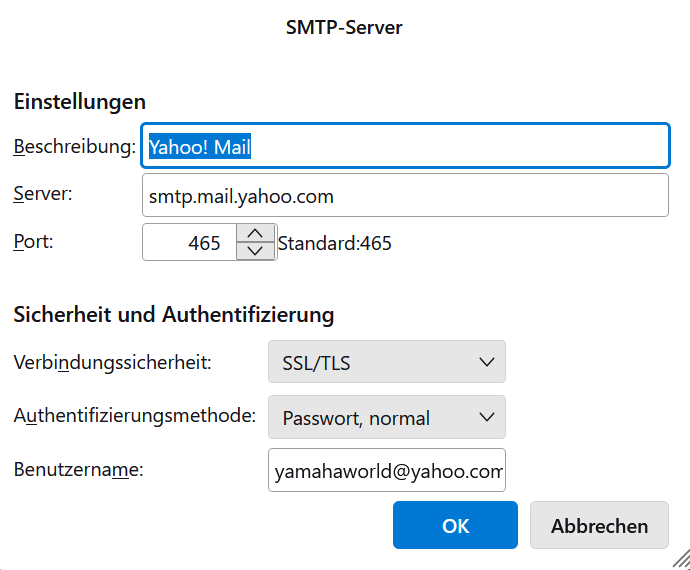
Task: Click inside the Port number field
Action: (x=190, y=243)
